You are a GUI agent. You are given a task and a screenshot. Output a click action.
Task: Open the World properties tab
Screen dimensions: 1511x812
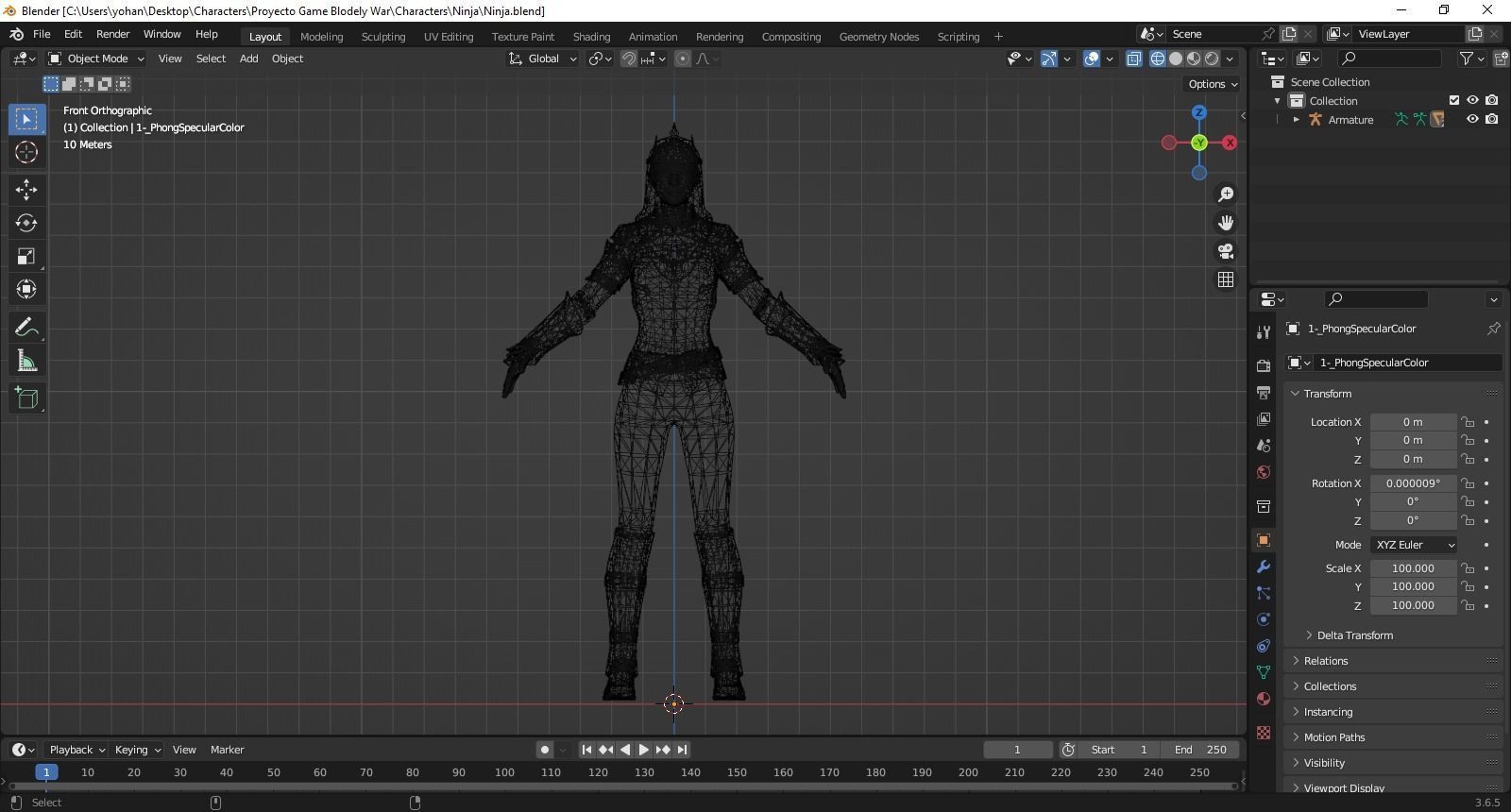pos(1264,471)
